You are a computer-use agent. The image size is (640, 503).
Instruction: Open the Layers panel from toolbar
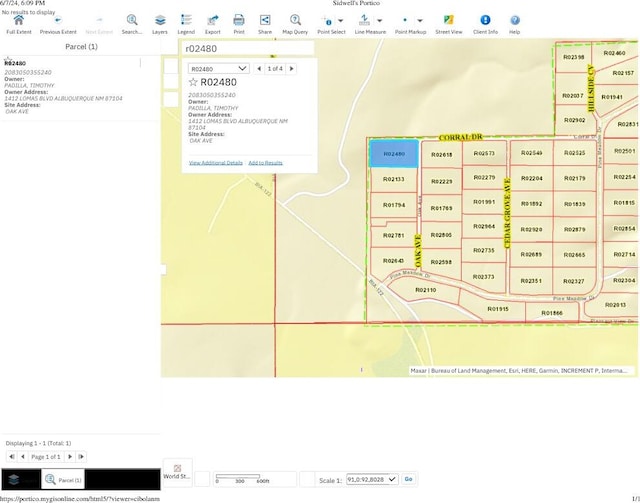click(x=160, y=24)
